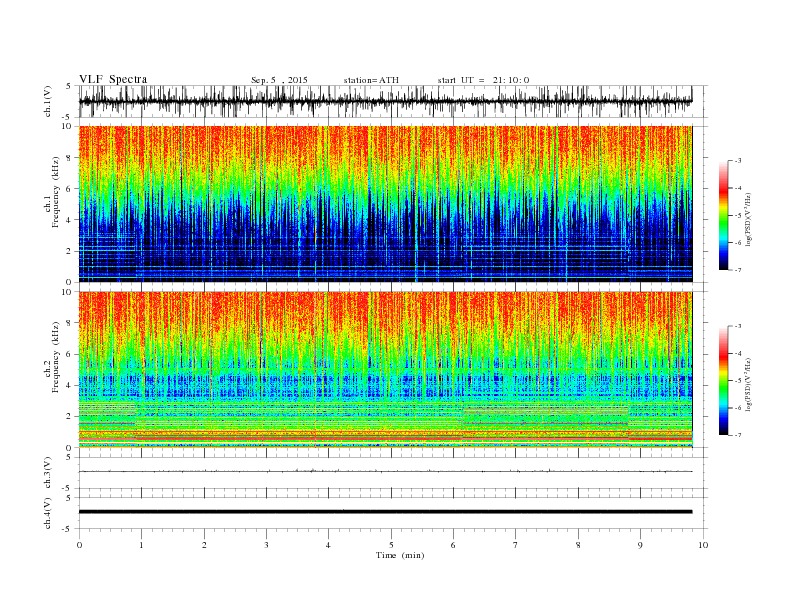792x612 pixels.
Task: Click the "VLF Spectra" plot title
Action: 113,79
